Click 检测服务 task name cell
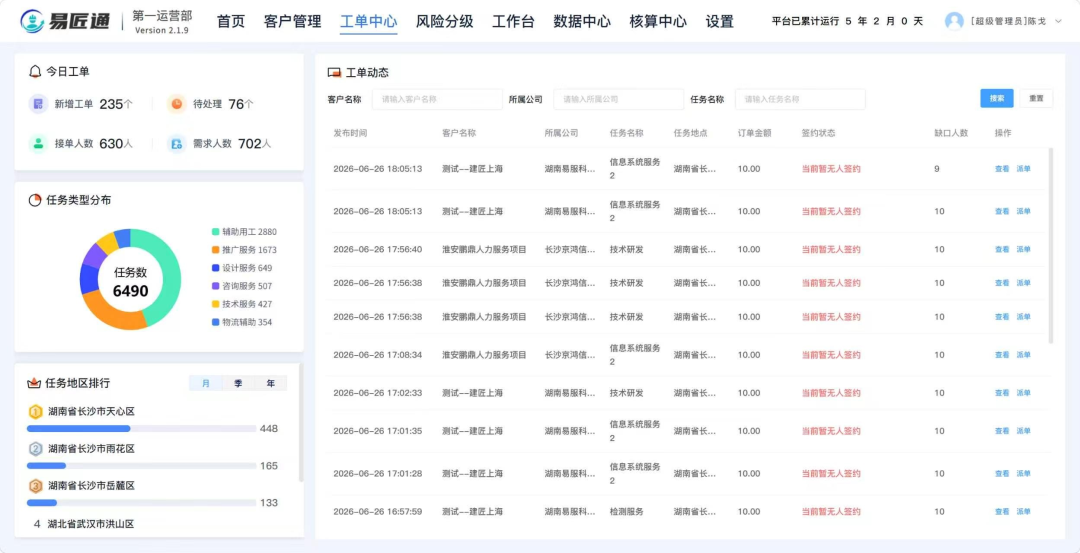1080x553 pixels. coord(627,512)
